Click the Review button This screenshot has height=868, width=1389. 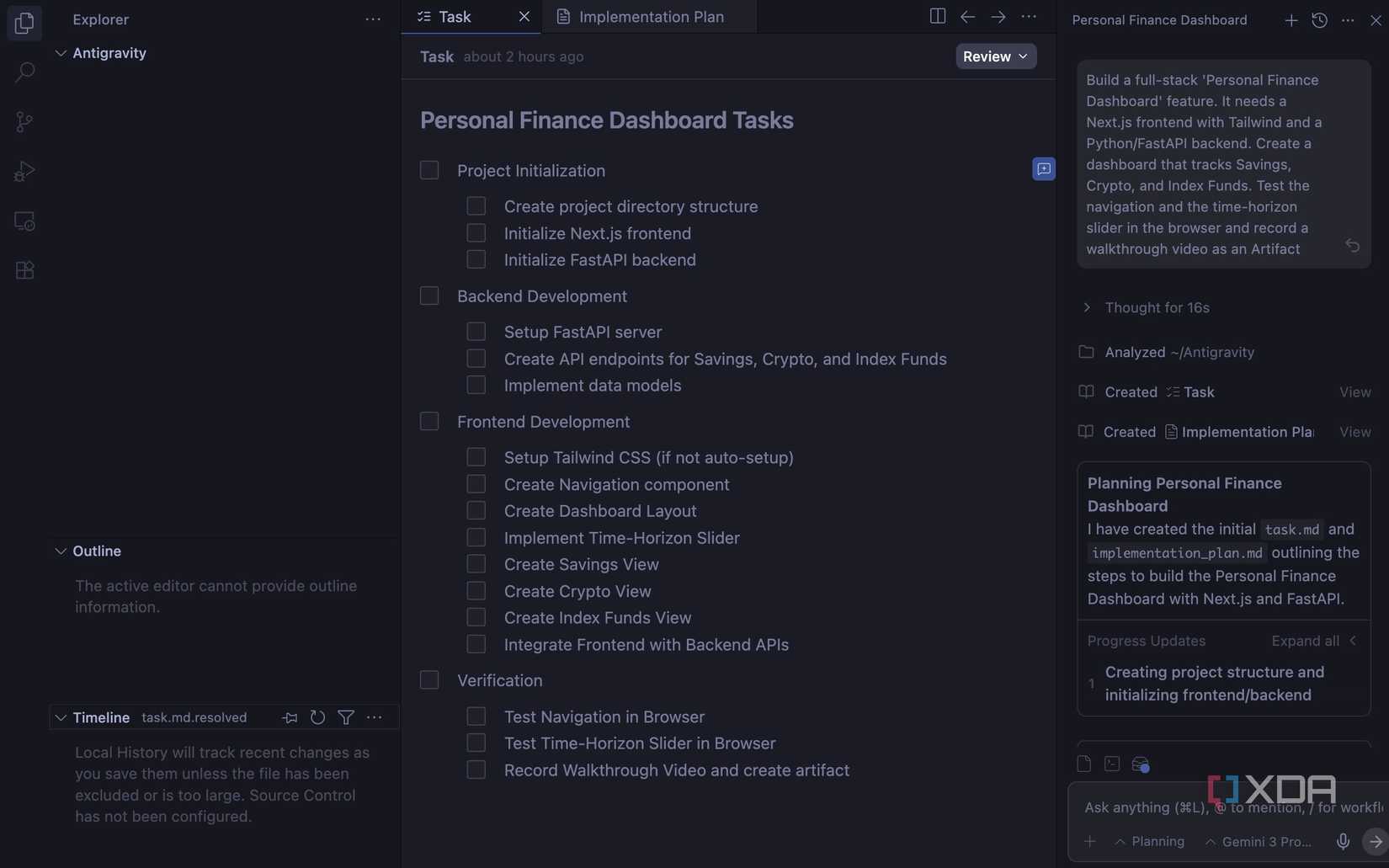click(x=995, y=56)
